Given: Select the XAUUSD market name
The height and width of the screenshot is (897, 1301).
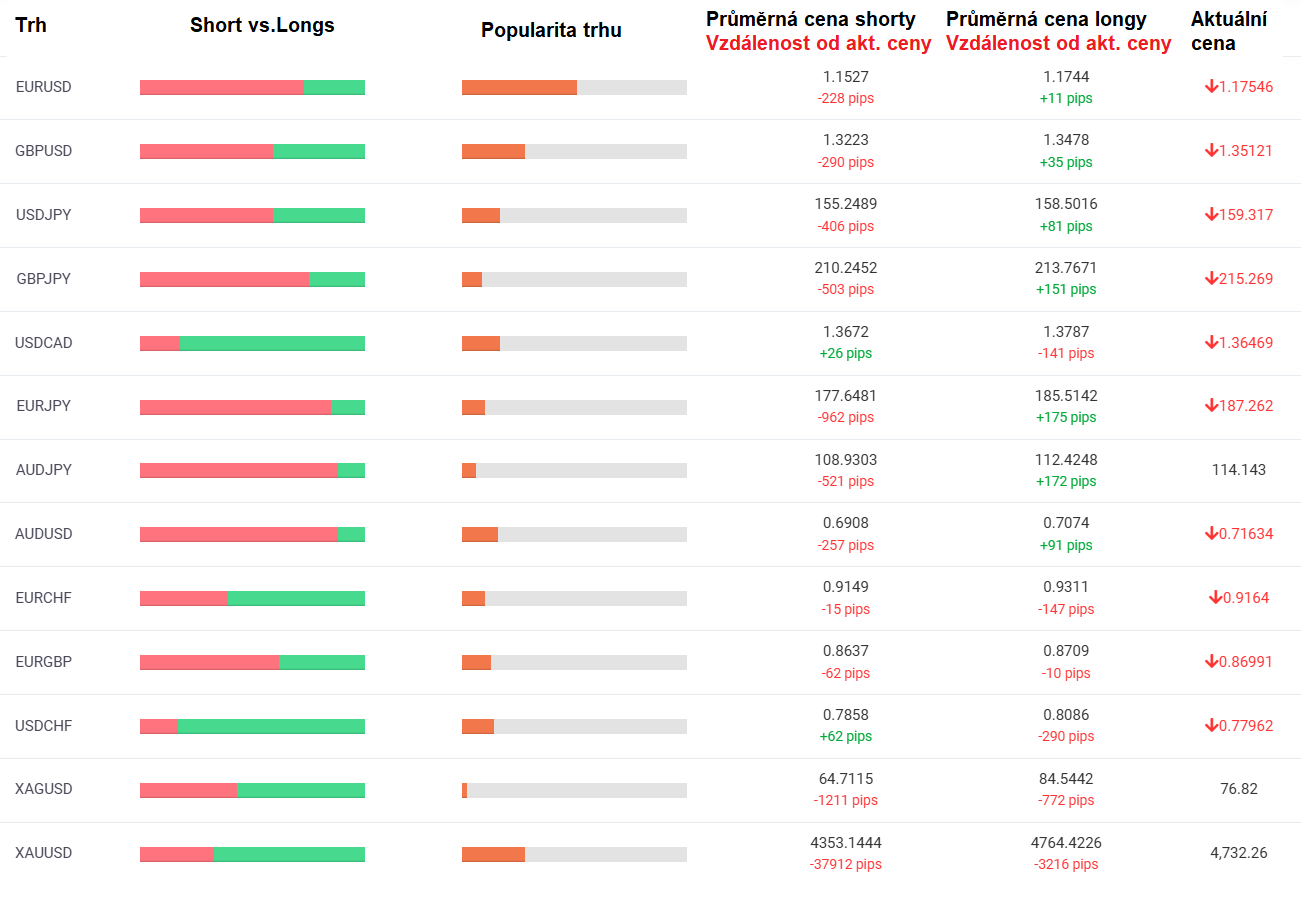Looking at the screenshot, I should point(44,853).
